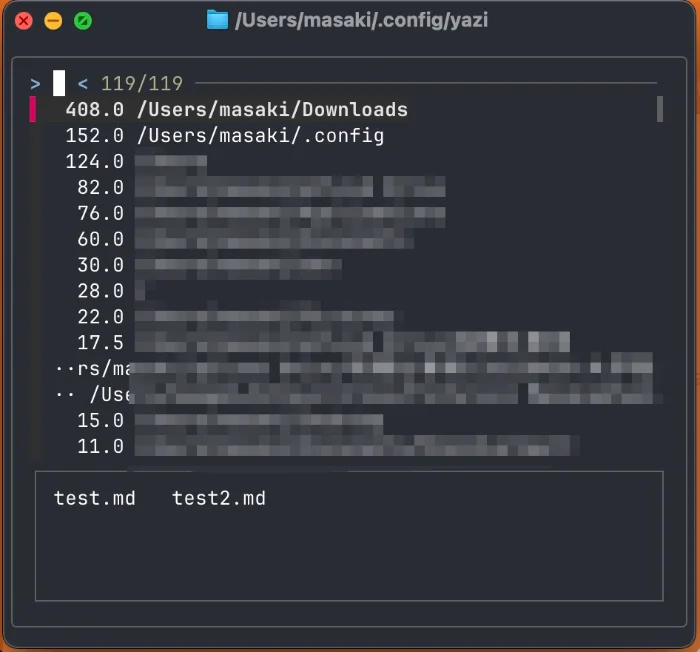700x652 pixels.
Task: Click the yellow minimize window button
Action: (53, 20)
